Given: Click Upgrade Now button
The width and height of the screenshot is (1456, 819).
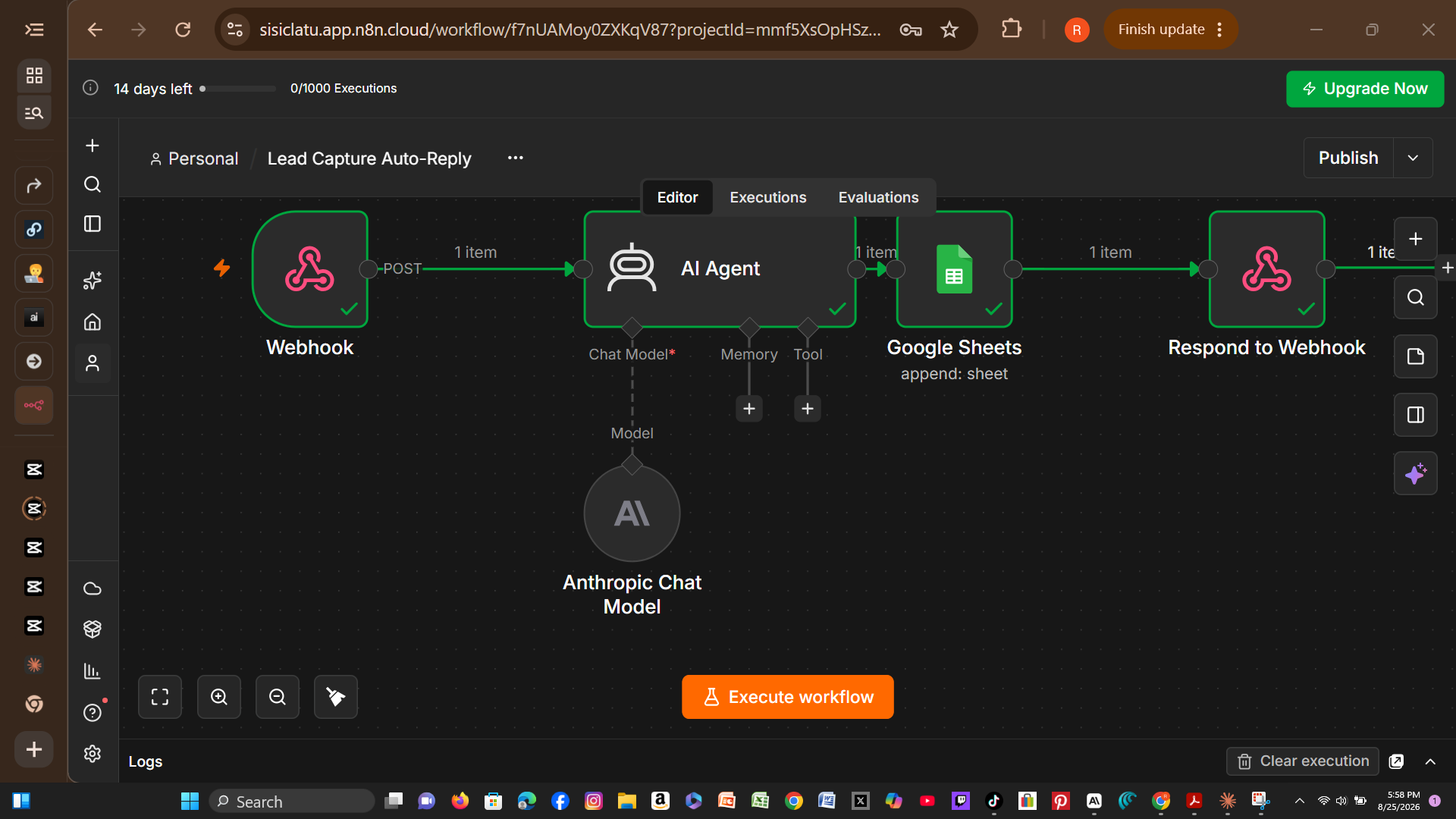Looking at the screenshot, I should pyautogui.click(x=1365, y=89).
